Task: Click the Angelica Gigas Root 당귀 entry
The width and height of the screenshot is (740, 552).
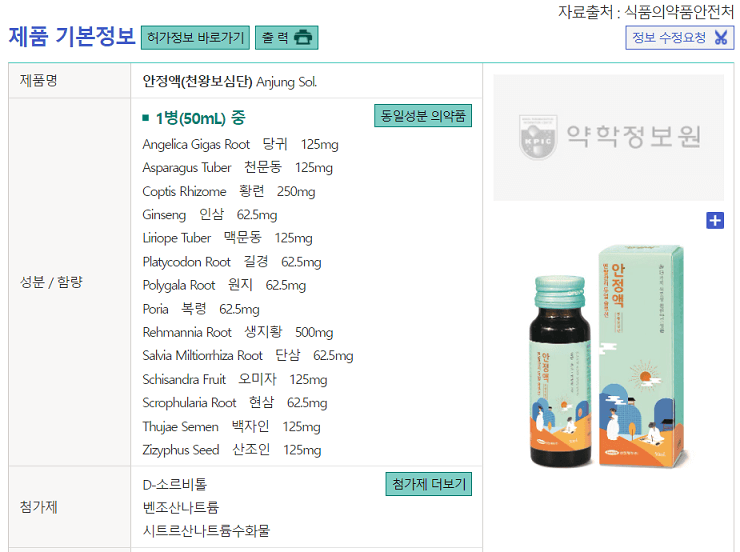Action: [240, 144]
